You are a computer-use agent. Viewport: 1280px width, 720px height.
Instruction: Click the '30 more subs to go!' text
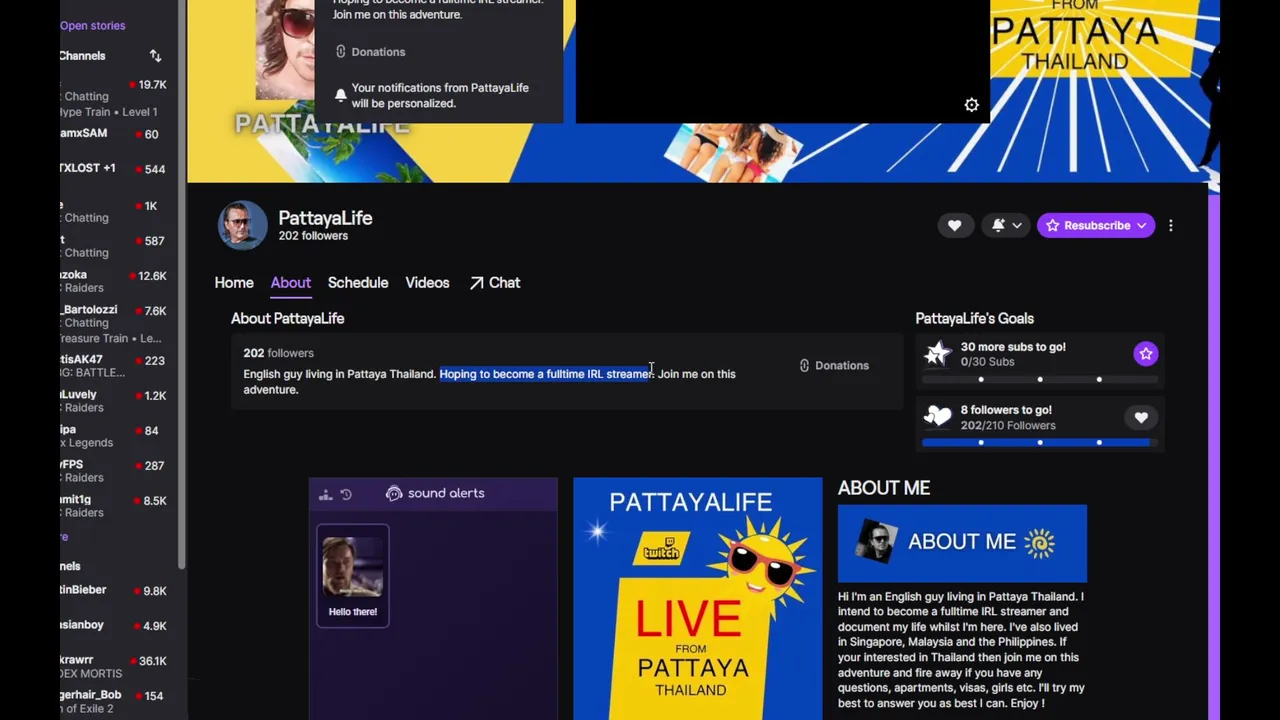pyautogui.click(x=1013, y=347)
